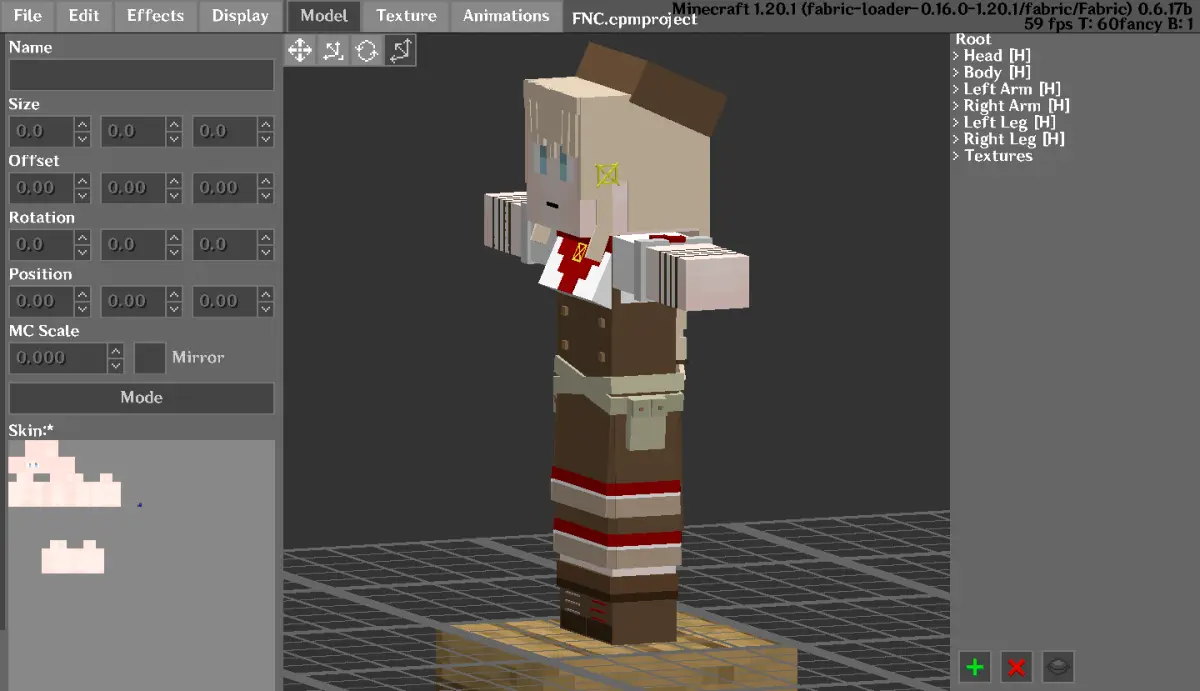Decrease Offset Y with down arrow

[174, 196]
